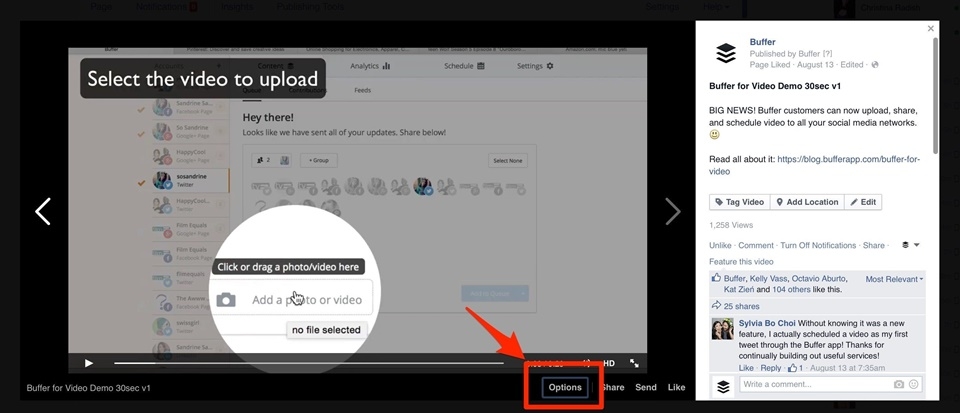The width and height of the screenshot is (960, 413).
Task: Click the thumbs-up count on Sylvia's comment
Action: pos(795,368)
